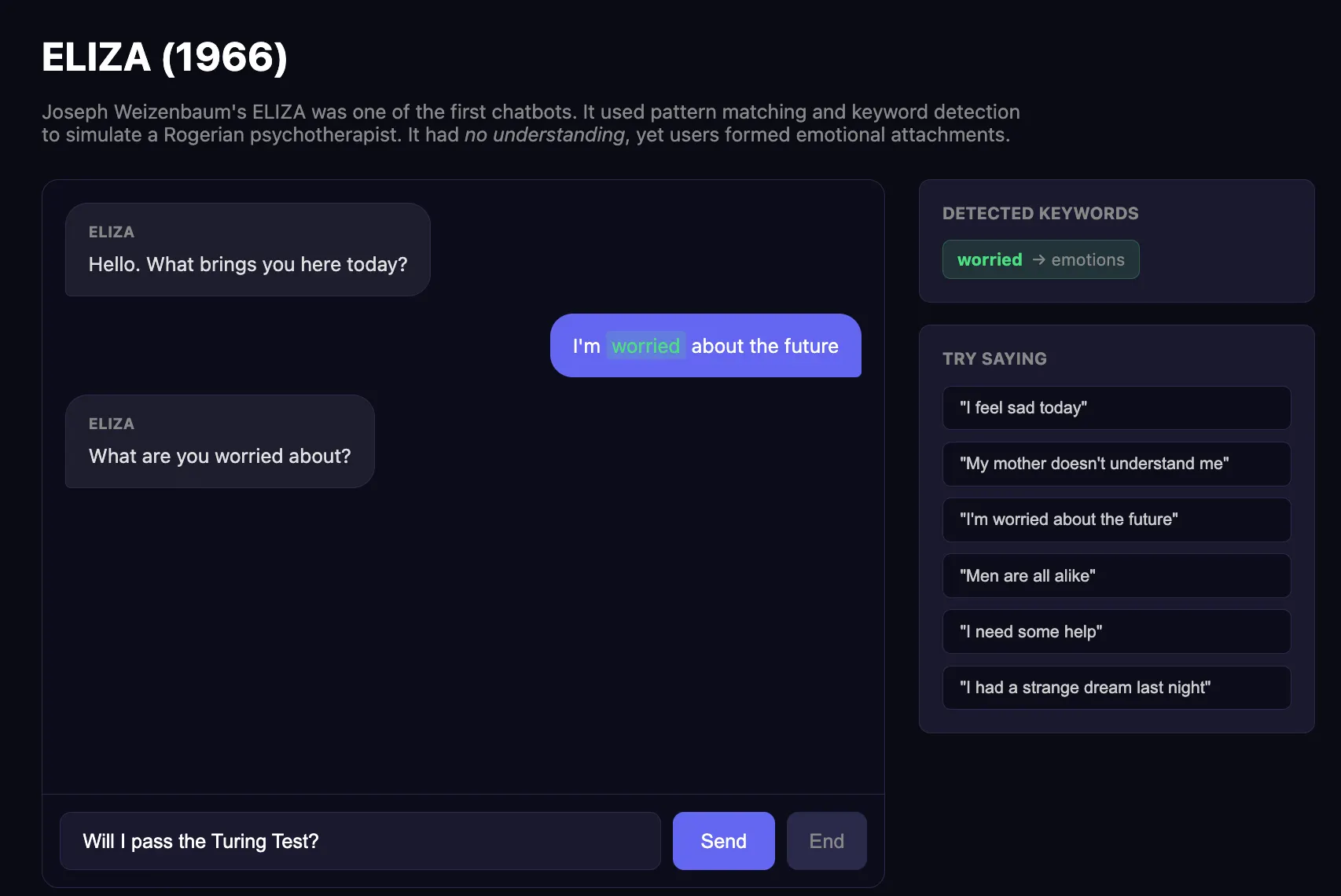The width and height of the screenshot is (1341, 896).
Task: Select "I had a strange dream last night"
Action: coord(1116,688)
